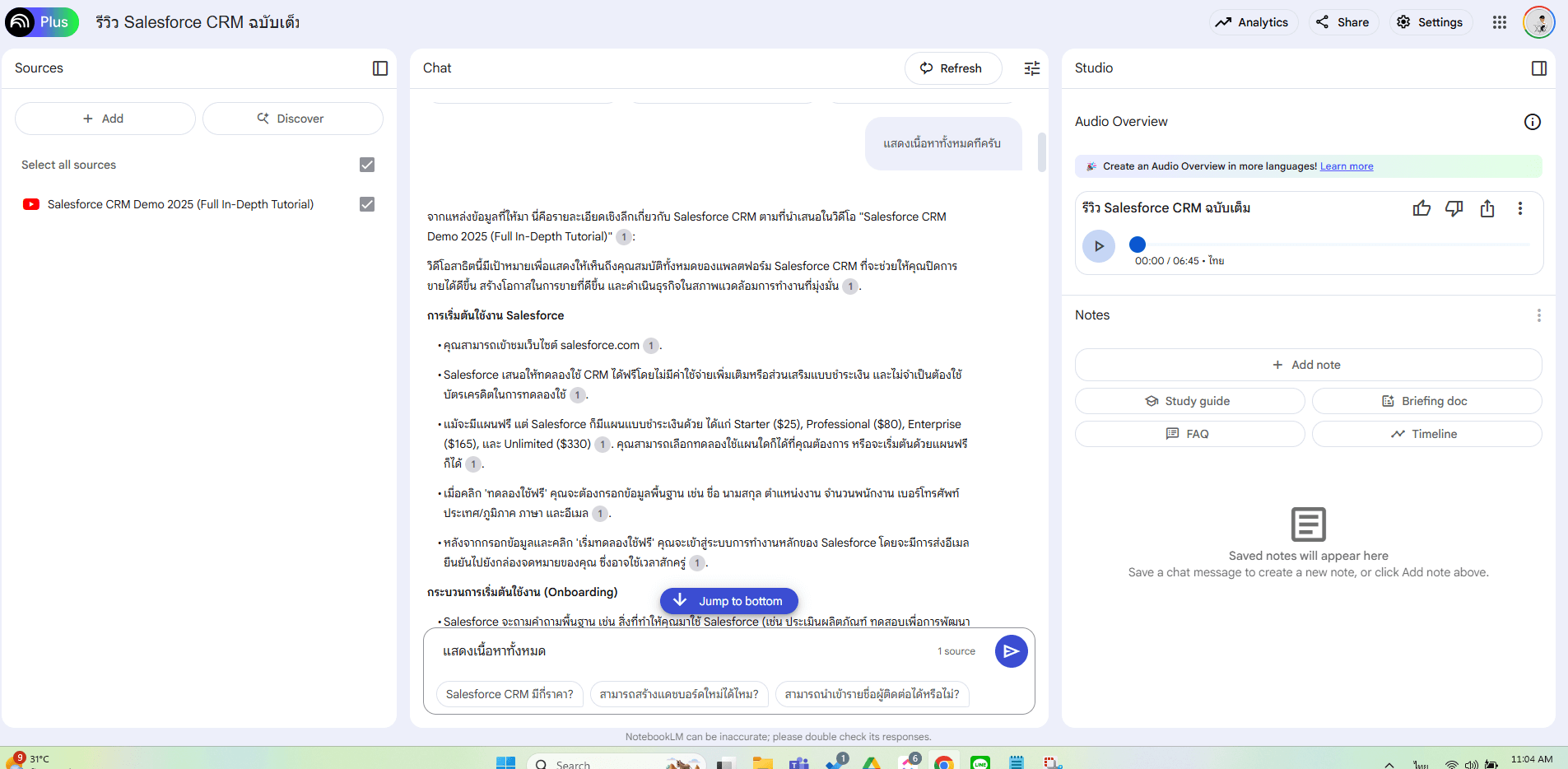Open the Salesforce CRM Demo 2025 YouTube source
Screen dimensions: 1568x769
click(x=180, y=204)
